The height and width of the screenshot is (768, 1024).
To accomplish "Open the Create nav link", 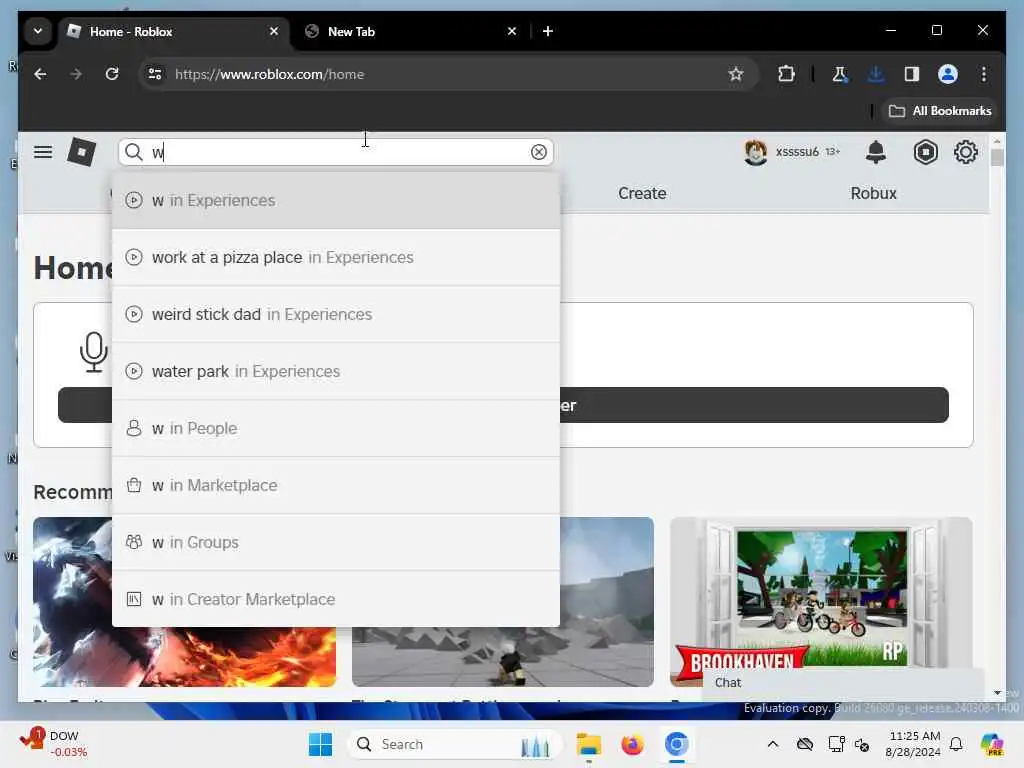I will (x=642, y=193).
